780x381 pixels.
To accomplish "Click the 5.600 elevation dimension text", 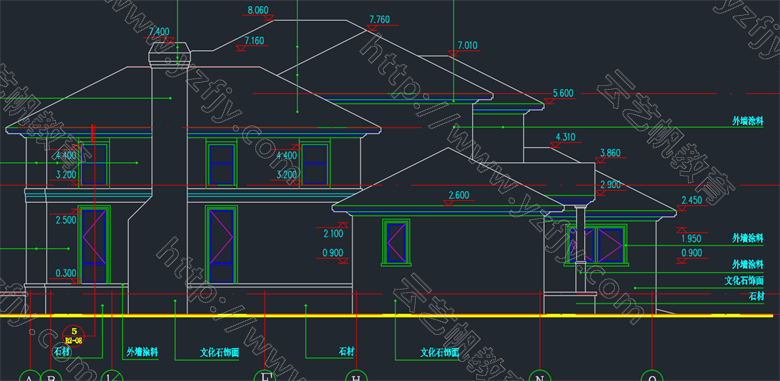I will (563, 93).
